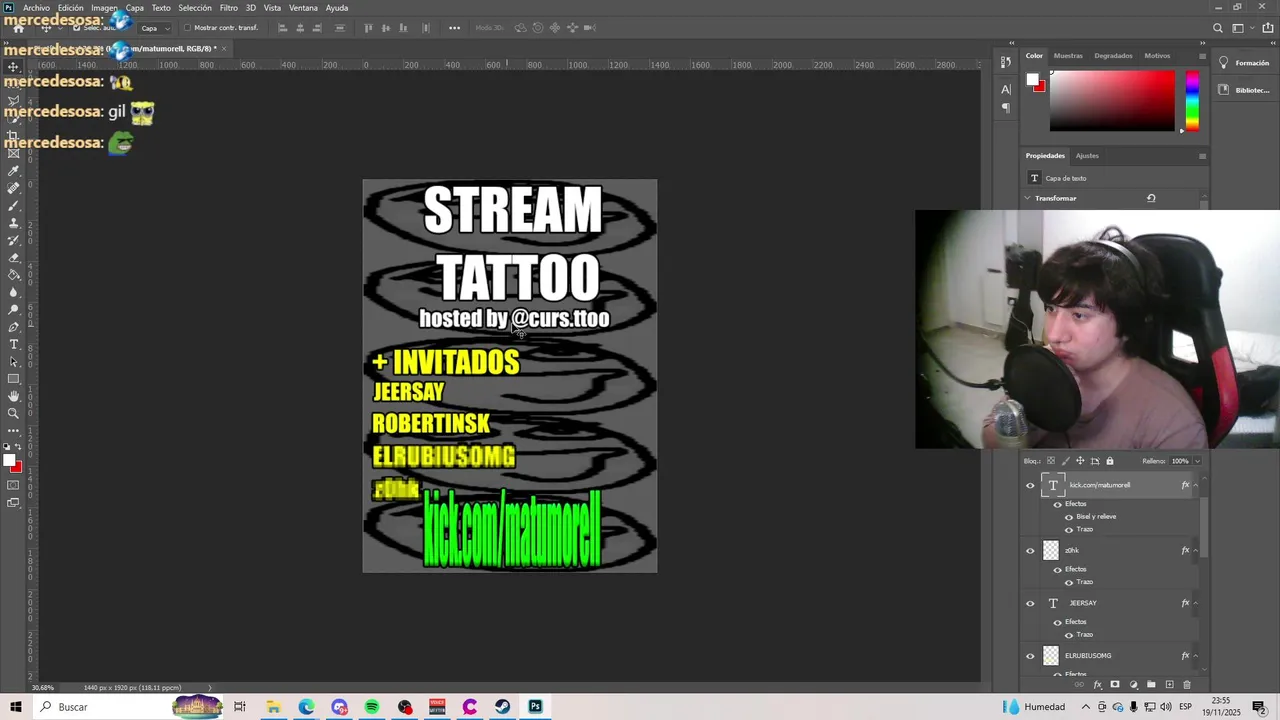This screenshot has height=720, width=1280.
Task: Click the Reset transform icon in Properties
Action: (x=1151, y=198)
